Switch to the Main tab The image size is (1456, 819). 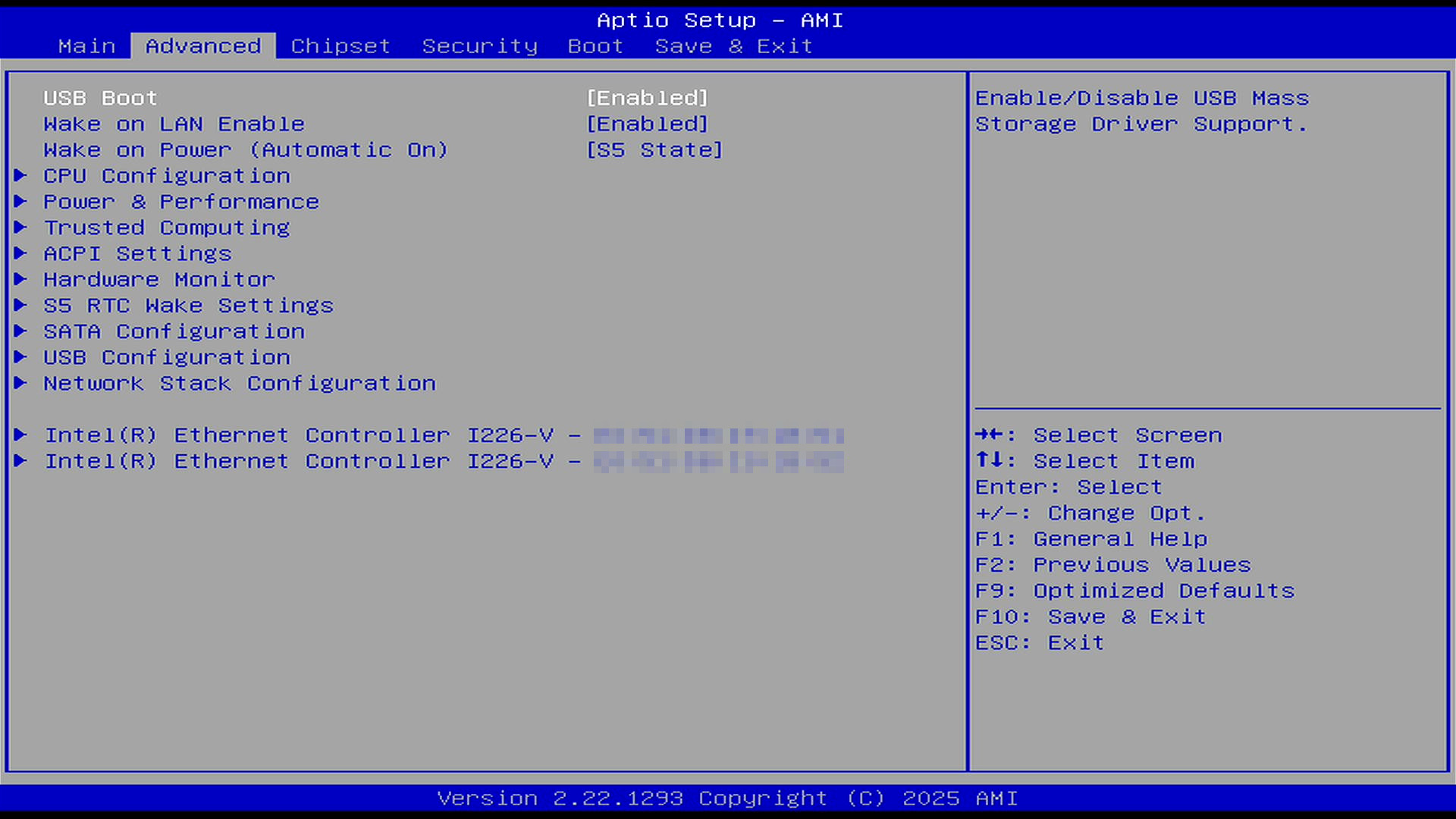87,46
